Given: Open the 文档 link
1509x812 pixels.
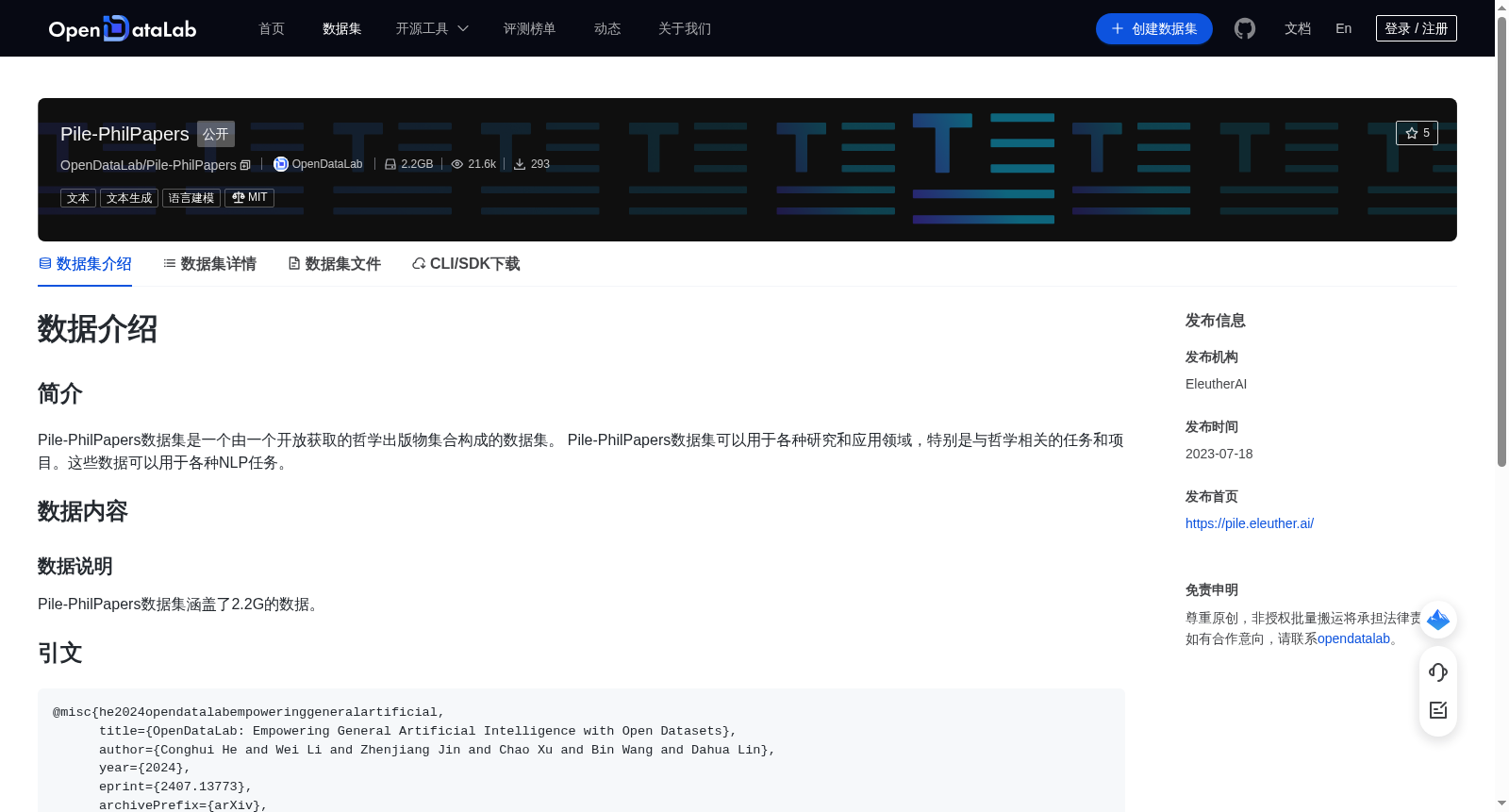Looking at the screenshot, I should 1298,29.
